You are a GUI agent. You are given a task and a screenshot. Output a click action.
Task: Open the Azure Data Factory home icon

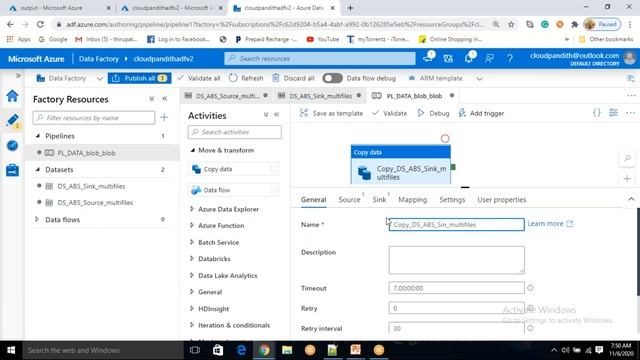click(12, 96)
